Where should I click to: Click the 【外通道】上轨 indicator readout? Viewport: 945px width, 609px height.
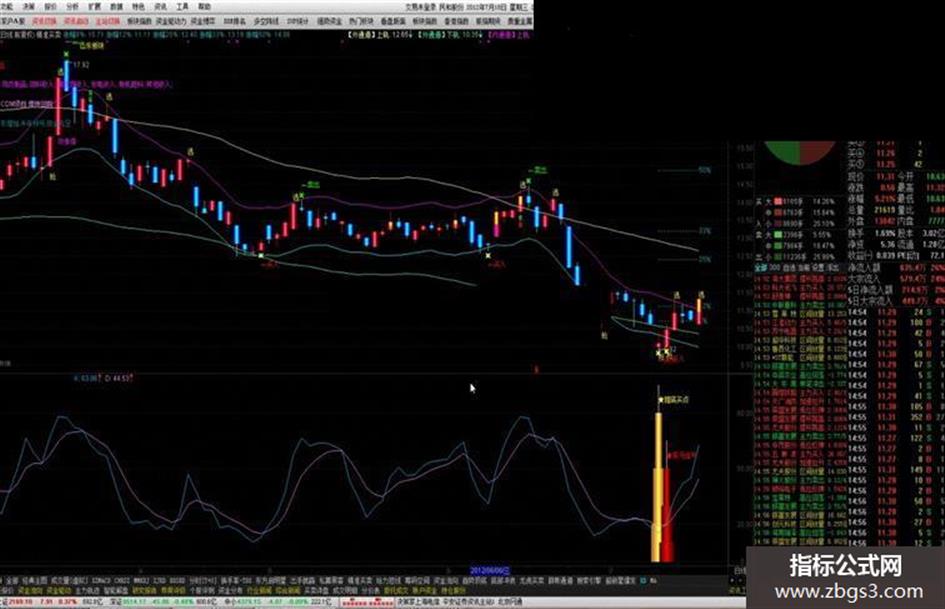[378, 35]
